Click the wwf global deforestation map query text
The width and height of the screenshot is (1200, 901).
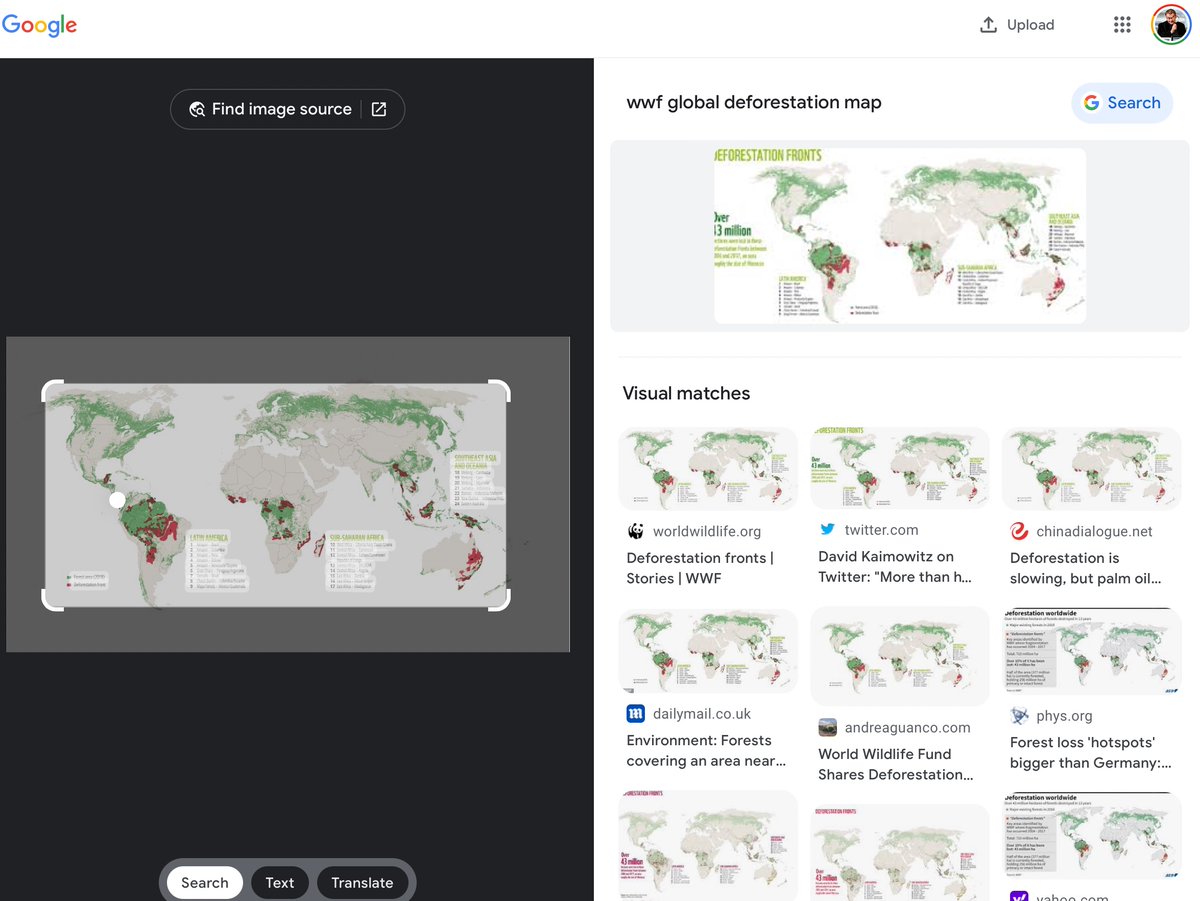point(754,102)
